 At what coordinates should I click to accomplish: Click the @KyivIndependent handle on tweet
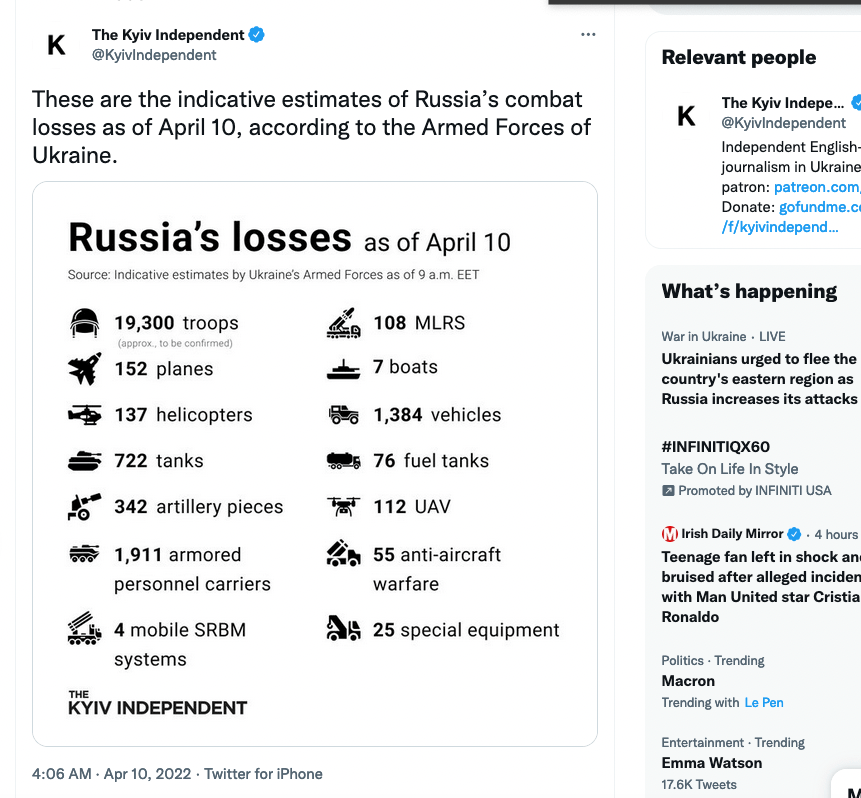click(x=154, y=55)
